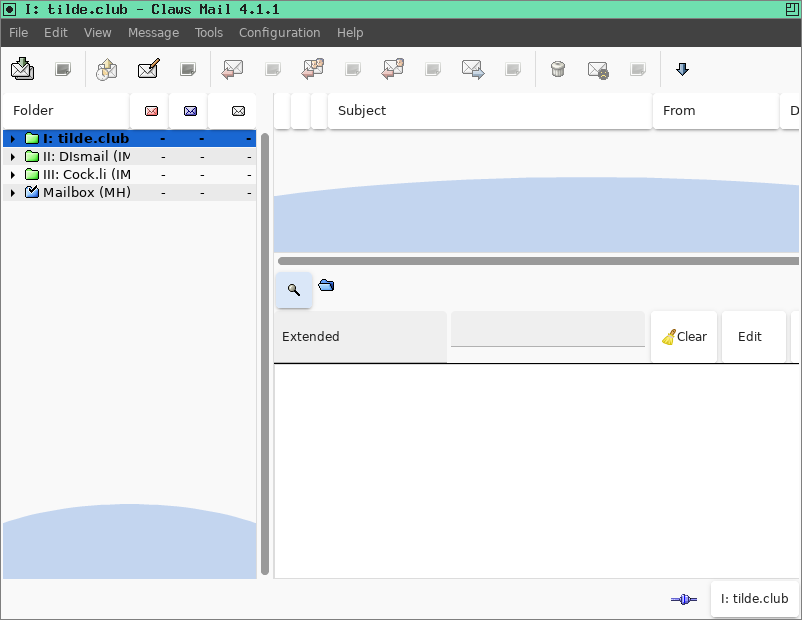The height and width of the screenshot is (620, 802).
Task: Click the Reply to all icon
Action: 313,69
